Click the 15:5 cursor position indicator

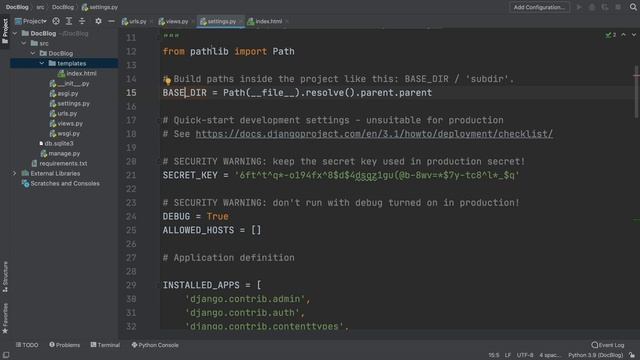[x=493, y=355]
